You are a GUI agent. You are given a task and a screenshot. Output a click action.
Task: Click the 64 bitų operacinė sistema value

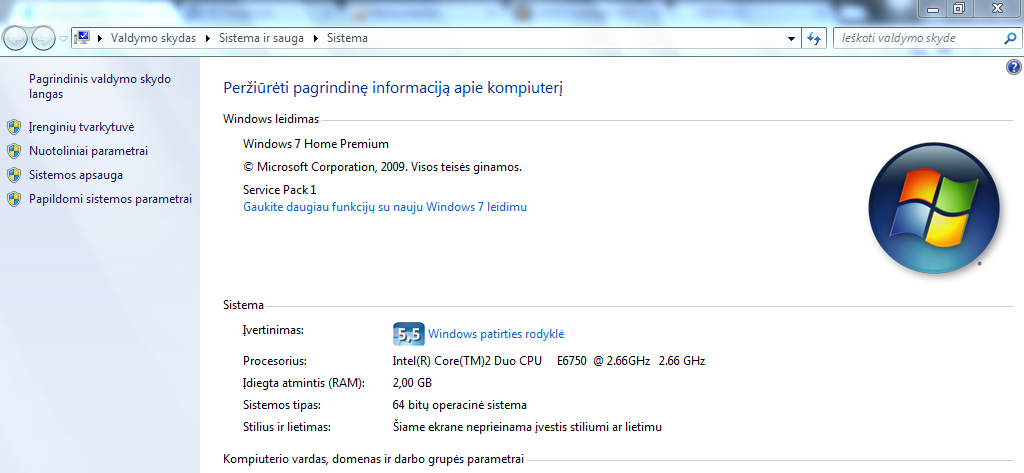click(x=459, y=405)
